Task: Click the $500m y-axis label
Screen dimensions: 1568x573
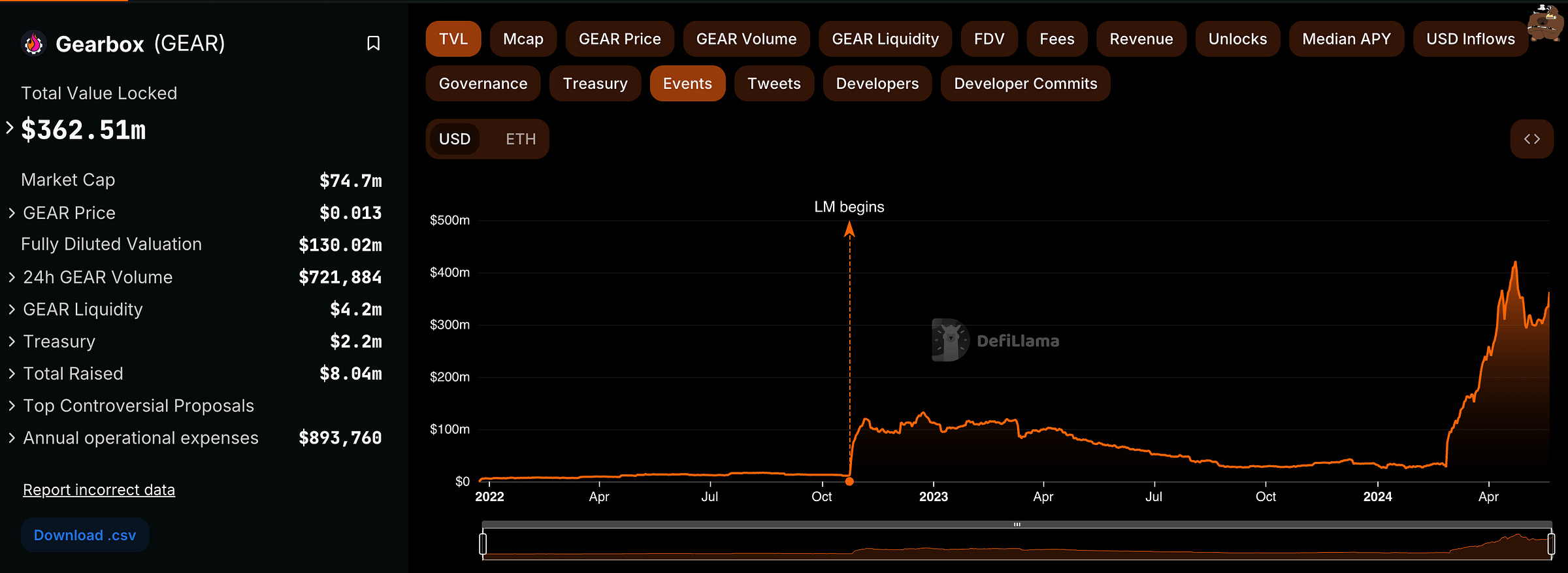Action: [449, 220]
